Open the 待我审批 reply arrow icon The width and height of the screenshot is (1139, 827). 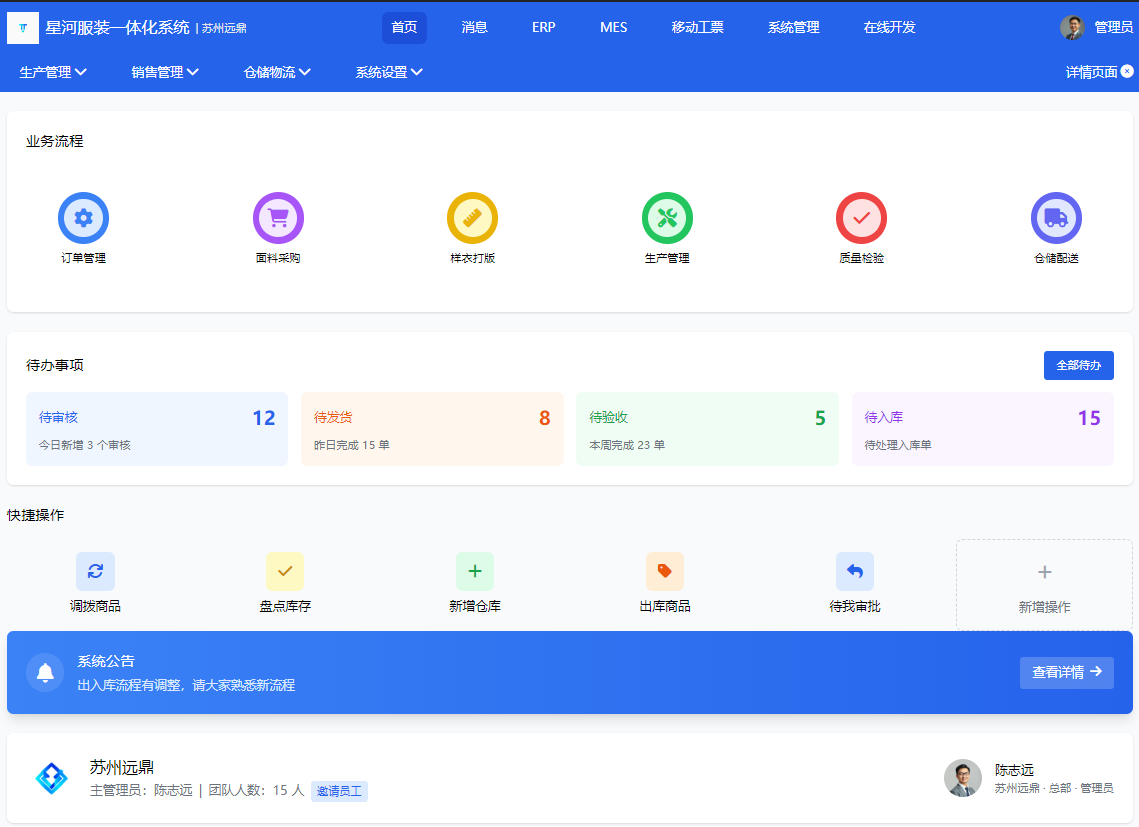855,571
